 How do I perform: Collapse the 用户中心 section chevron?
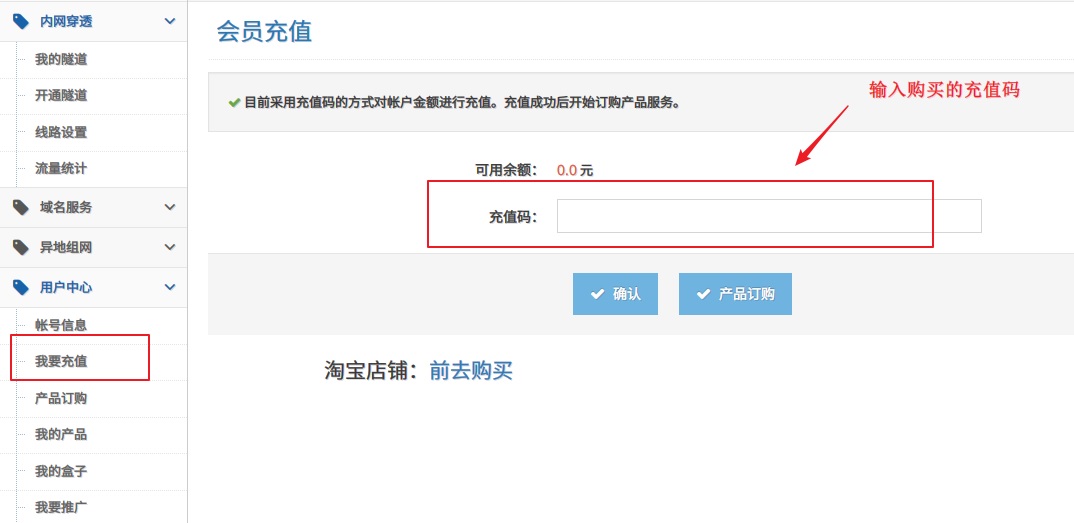tap(169, 287)
